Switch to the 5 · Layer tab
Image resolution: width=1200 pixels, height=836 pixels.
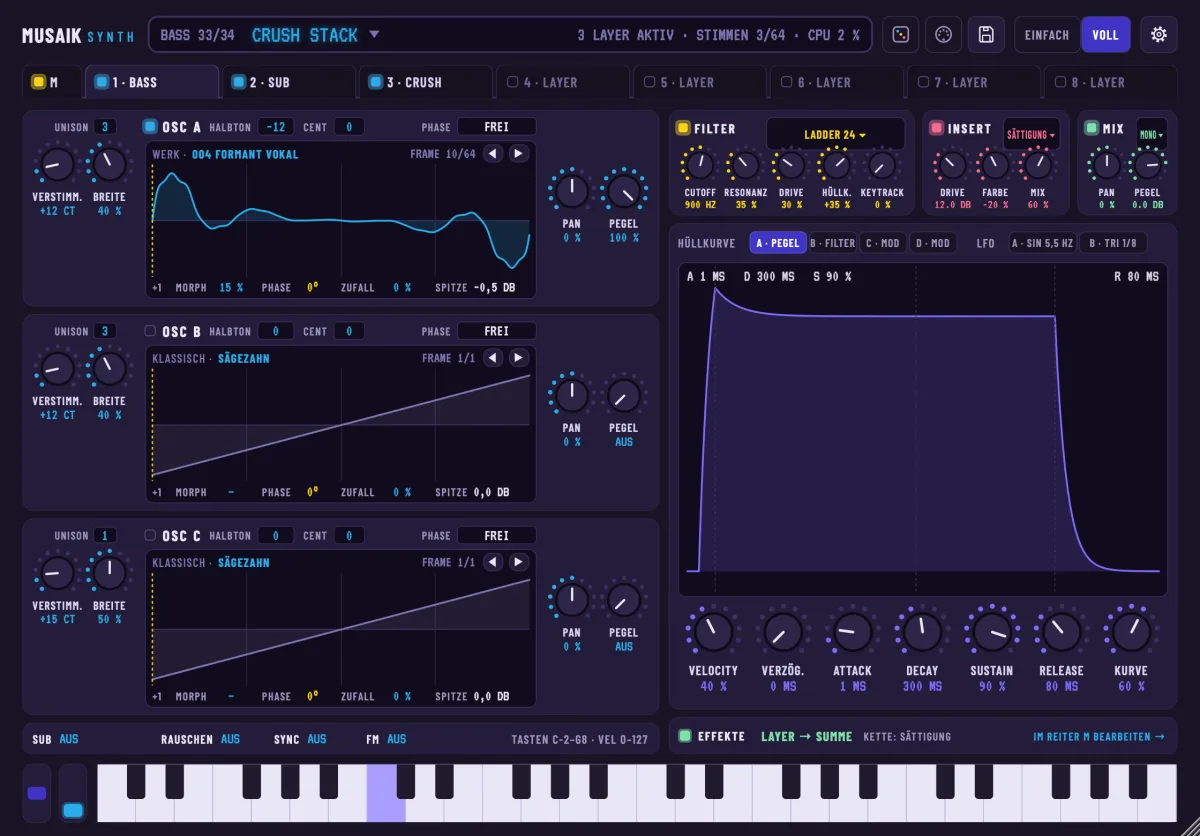(700, 82)
